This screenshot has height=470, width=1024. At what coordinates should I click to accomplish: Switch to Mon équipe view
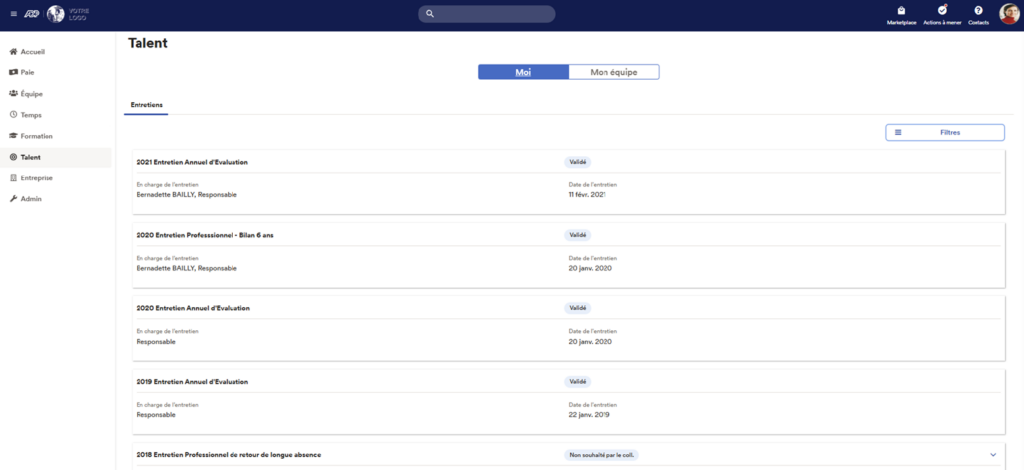pos(614,72)
